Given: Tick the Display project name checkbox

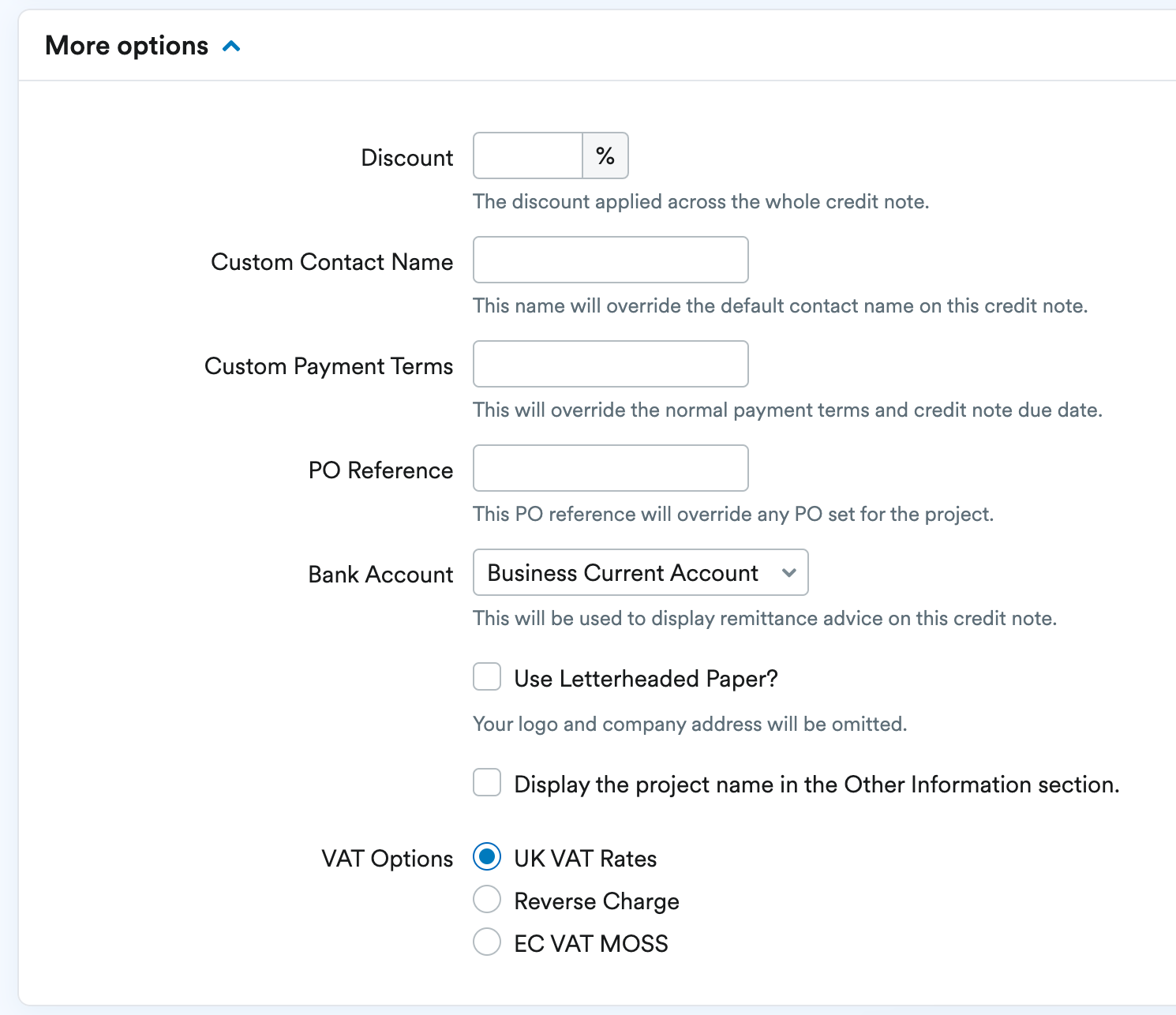Looking at the screenshot, I should pos(487,782).
